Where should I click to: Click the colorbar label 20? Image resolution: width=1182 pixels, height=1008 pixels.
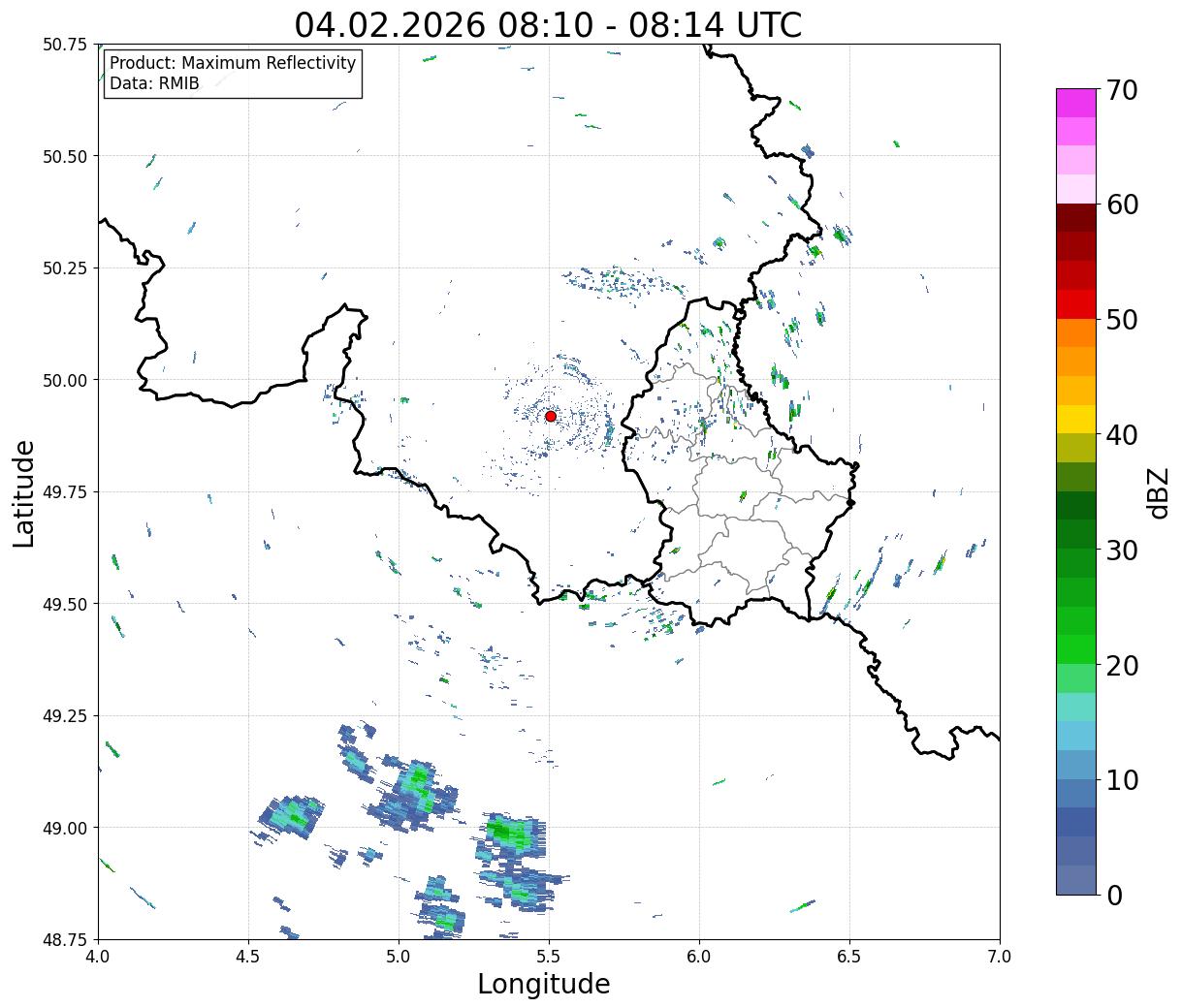pos(1122,666)
